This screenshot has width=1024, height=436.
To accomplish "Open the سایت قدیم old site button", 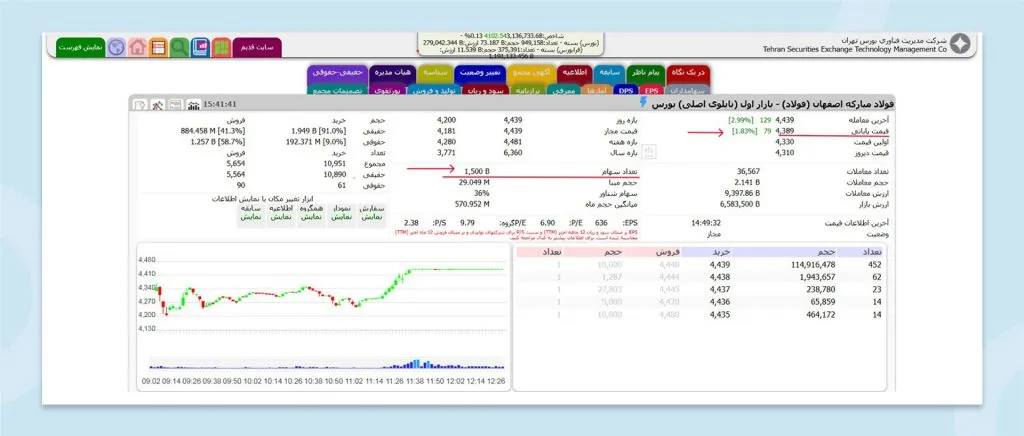I will (x=257, y=48).
